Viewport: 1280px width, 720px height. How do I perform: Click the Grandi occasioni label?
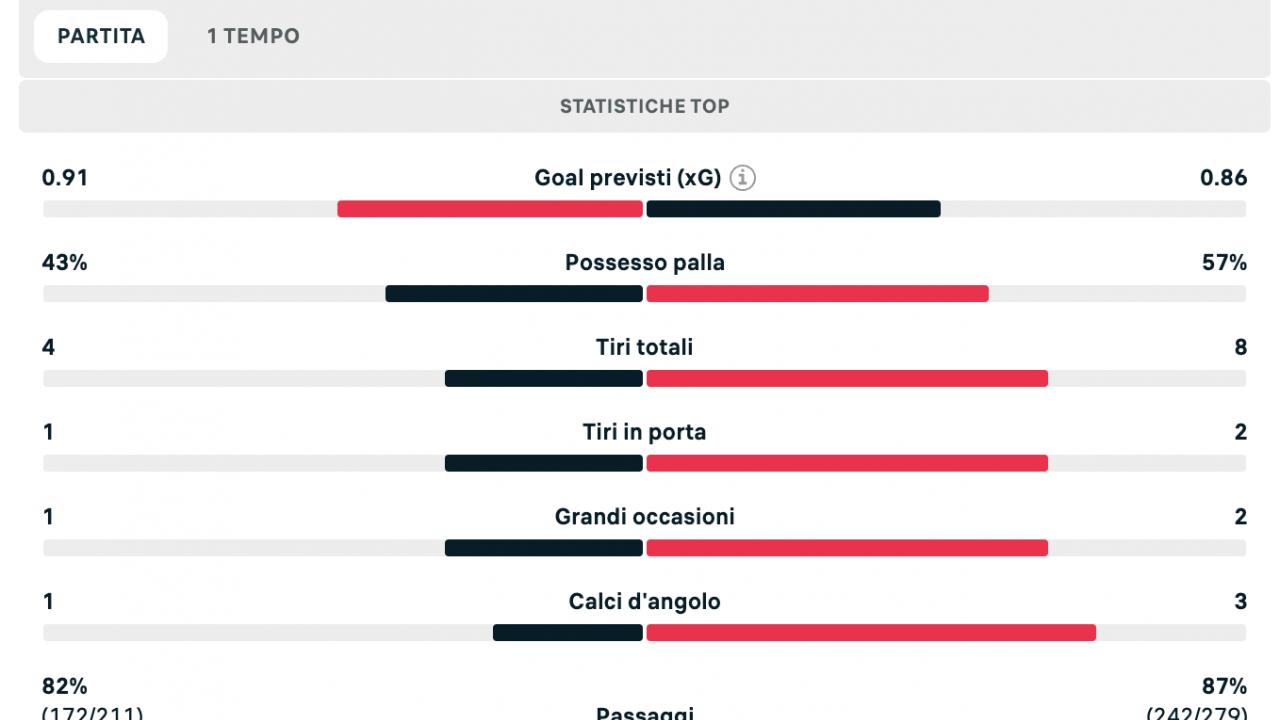(x=644, y=517)
